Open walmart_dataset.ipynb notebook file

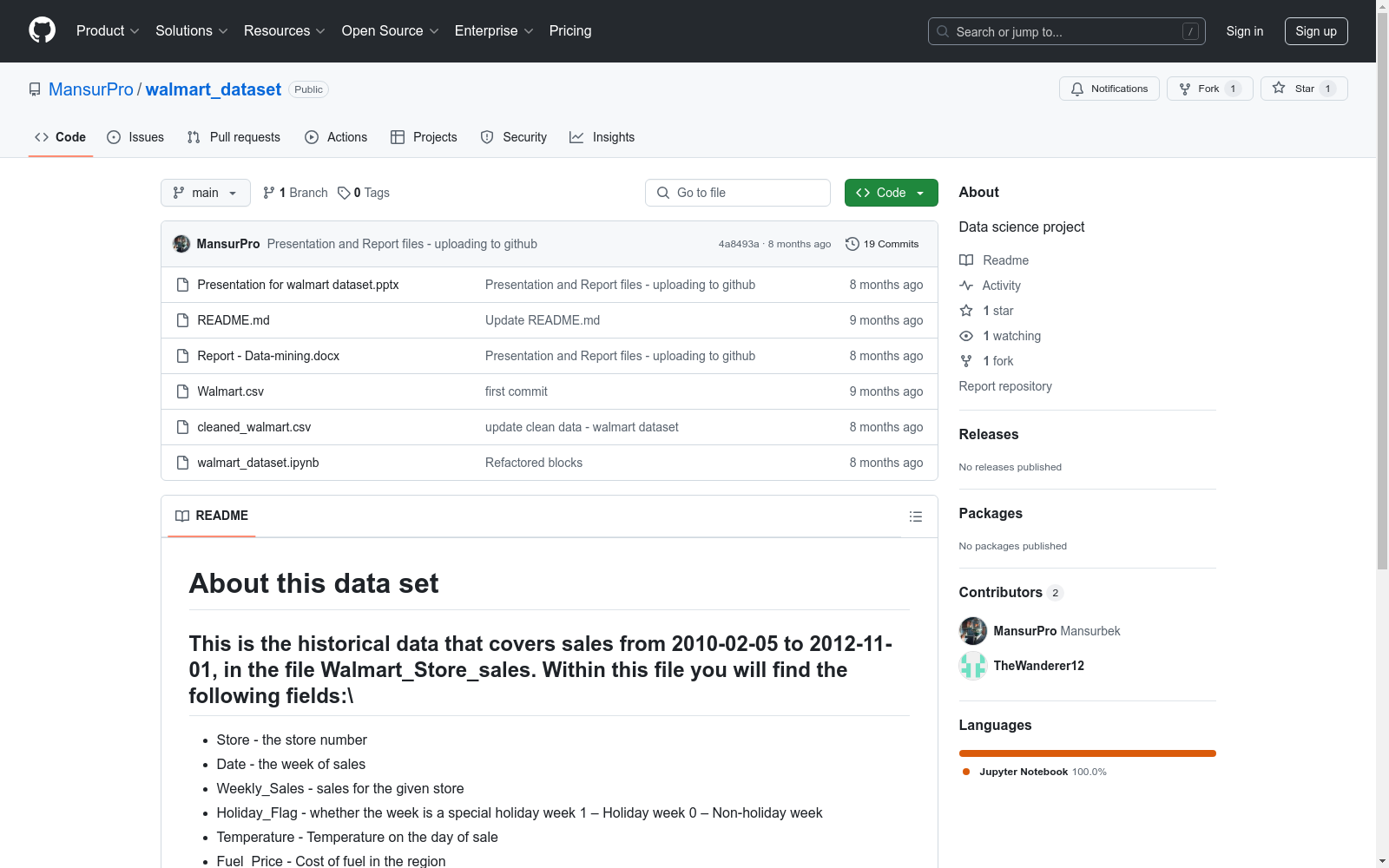tap(258, 463)
